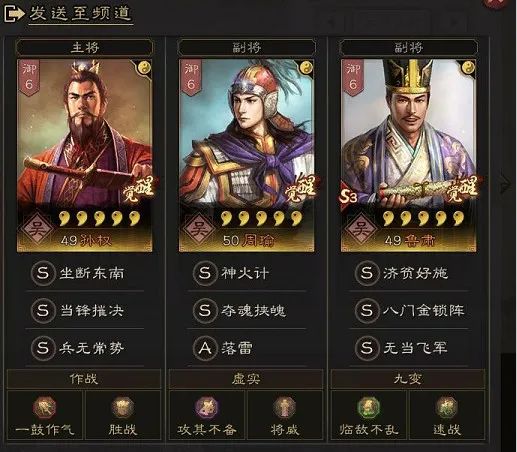Open the 一鼓作气 tactic icon
The width and height of the screenshot is (517, 452).
44,408
